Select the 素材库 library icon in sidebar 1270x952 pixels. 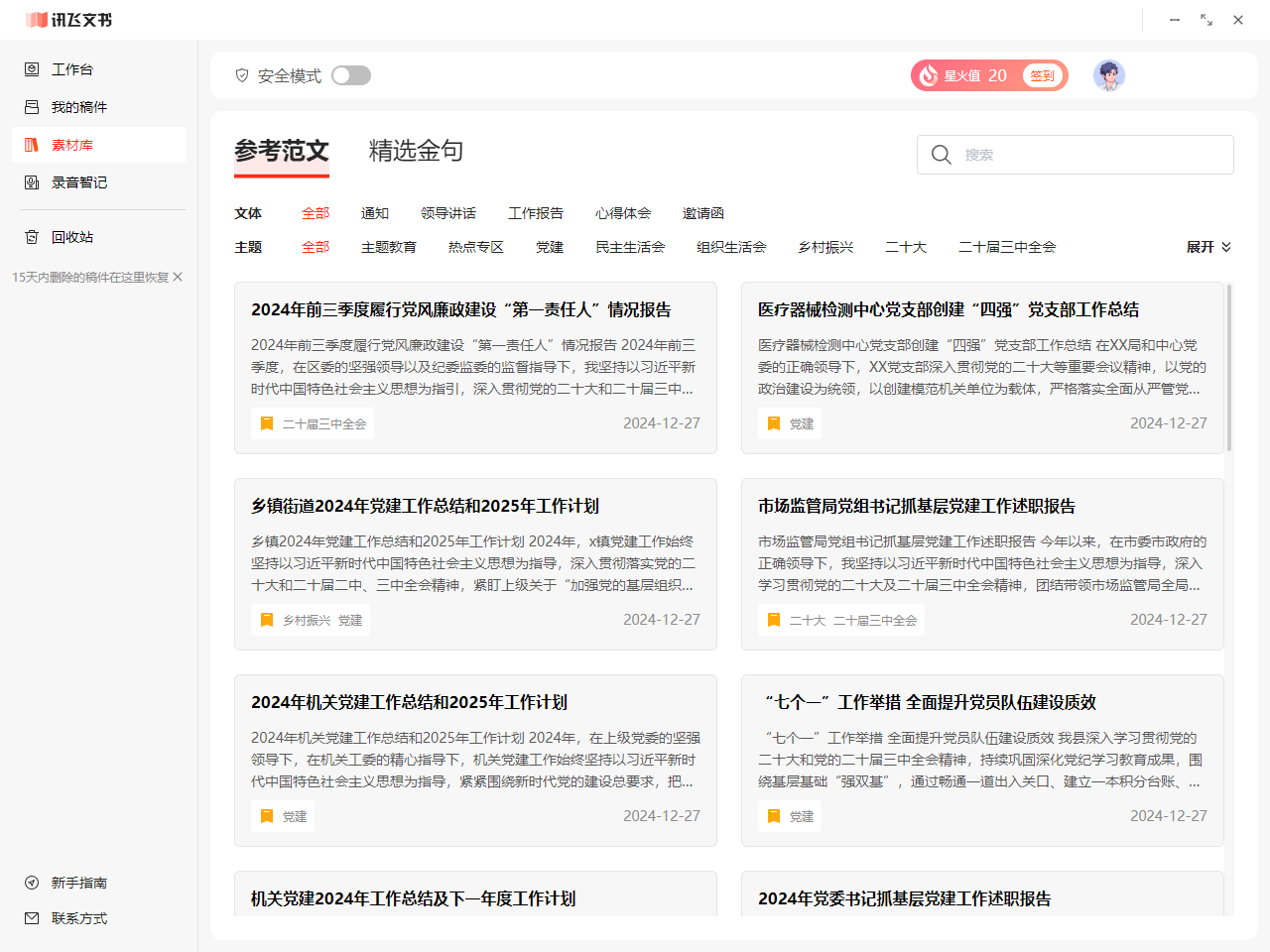32,145
